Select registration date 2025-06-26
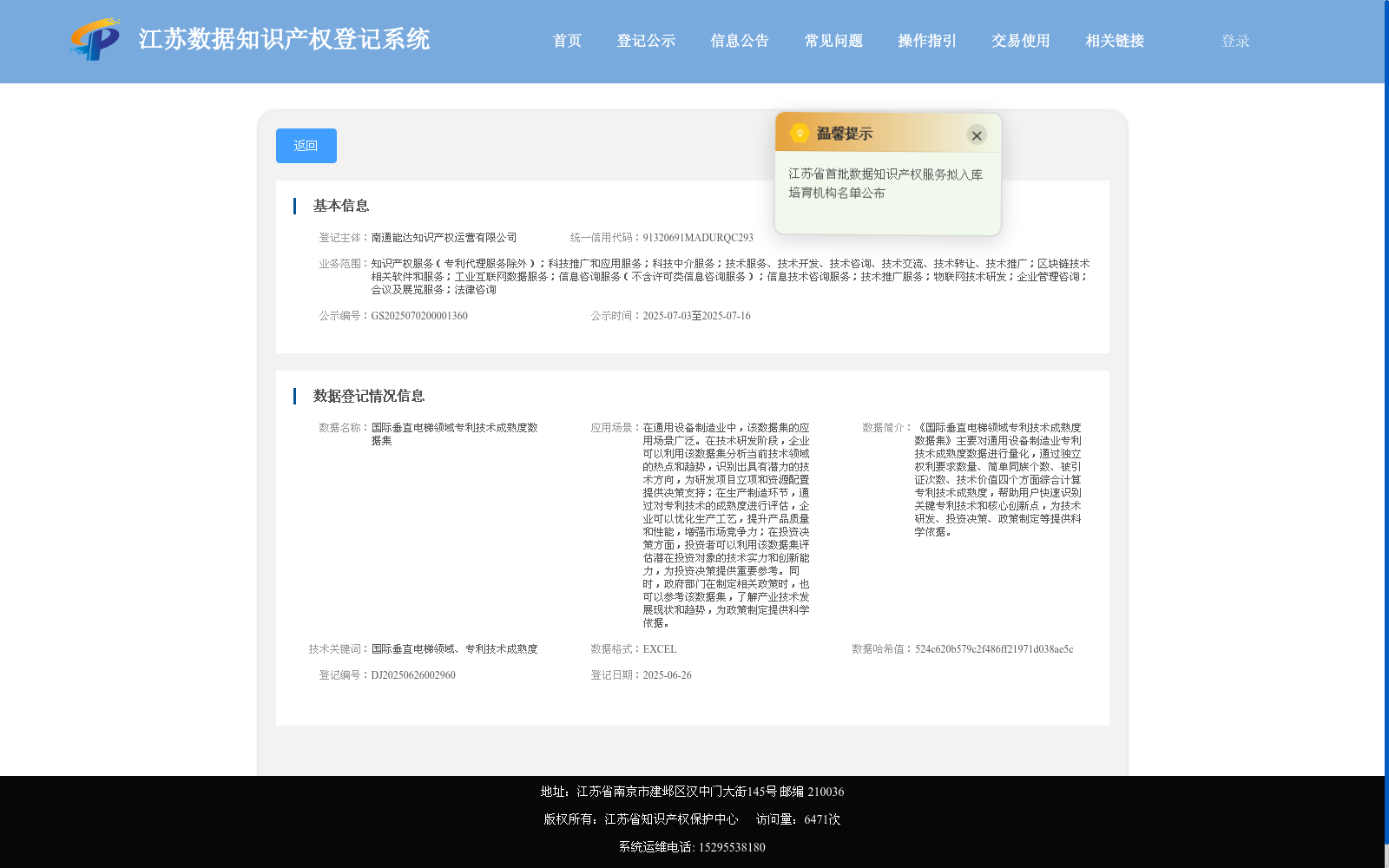The image size is (1389, 868). [x=668, y=675]
